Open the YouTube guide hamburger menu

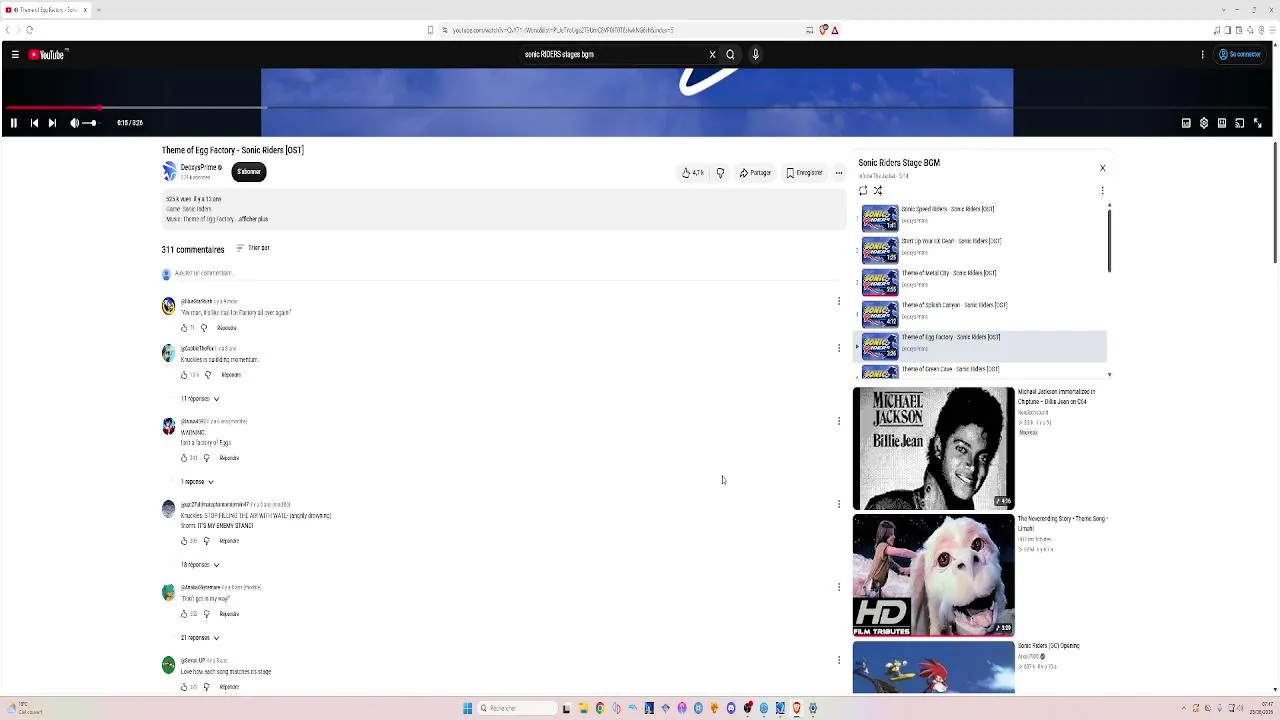(15, 55)
